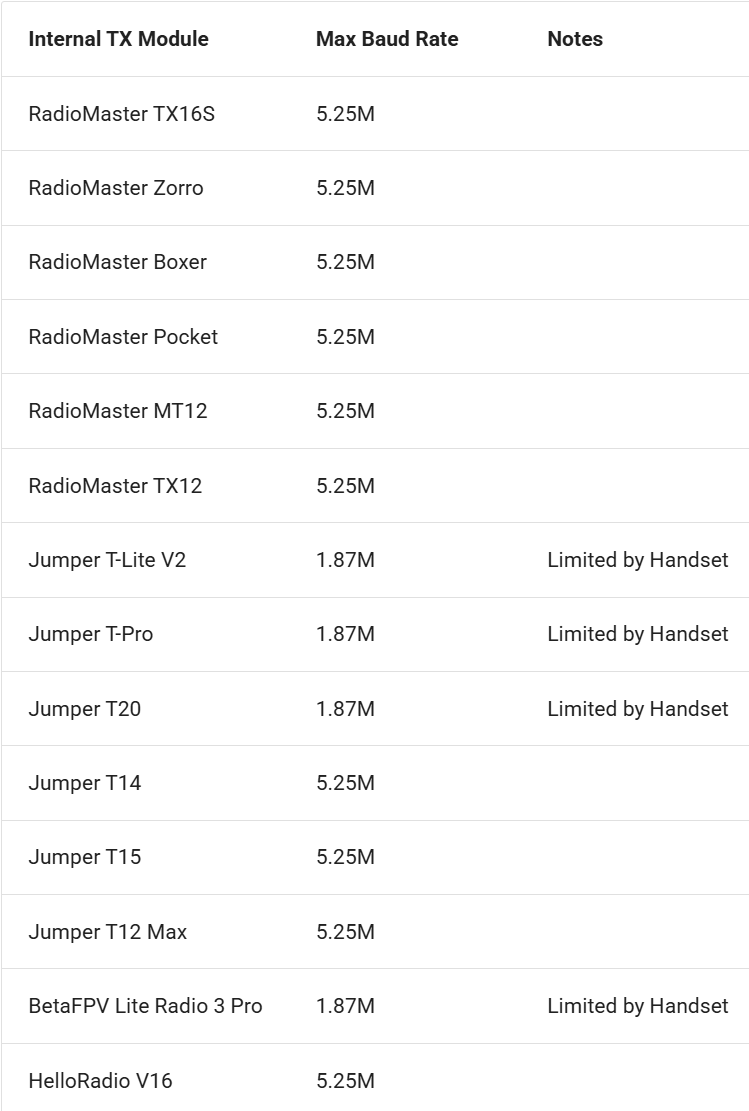The image size is (749, 1111).
Task: Click the Jumper T12 Max cell
Action: pos(108,932)
